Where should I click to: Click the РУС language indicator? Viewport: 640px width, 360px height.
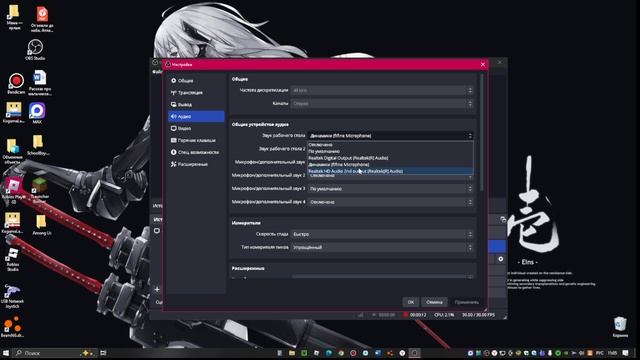tap(600, 353)
